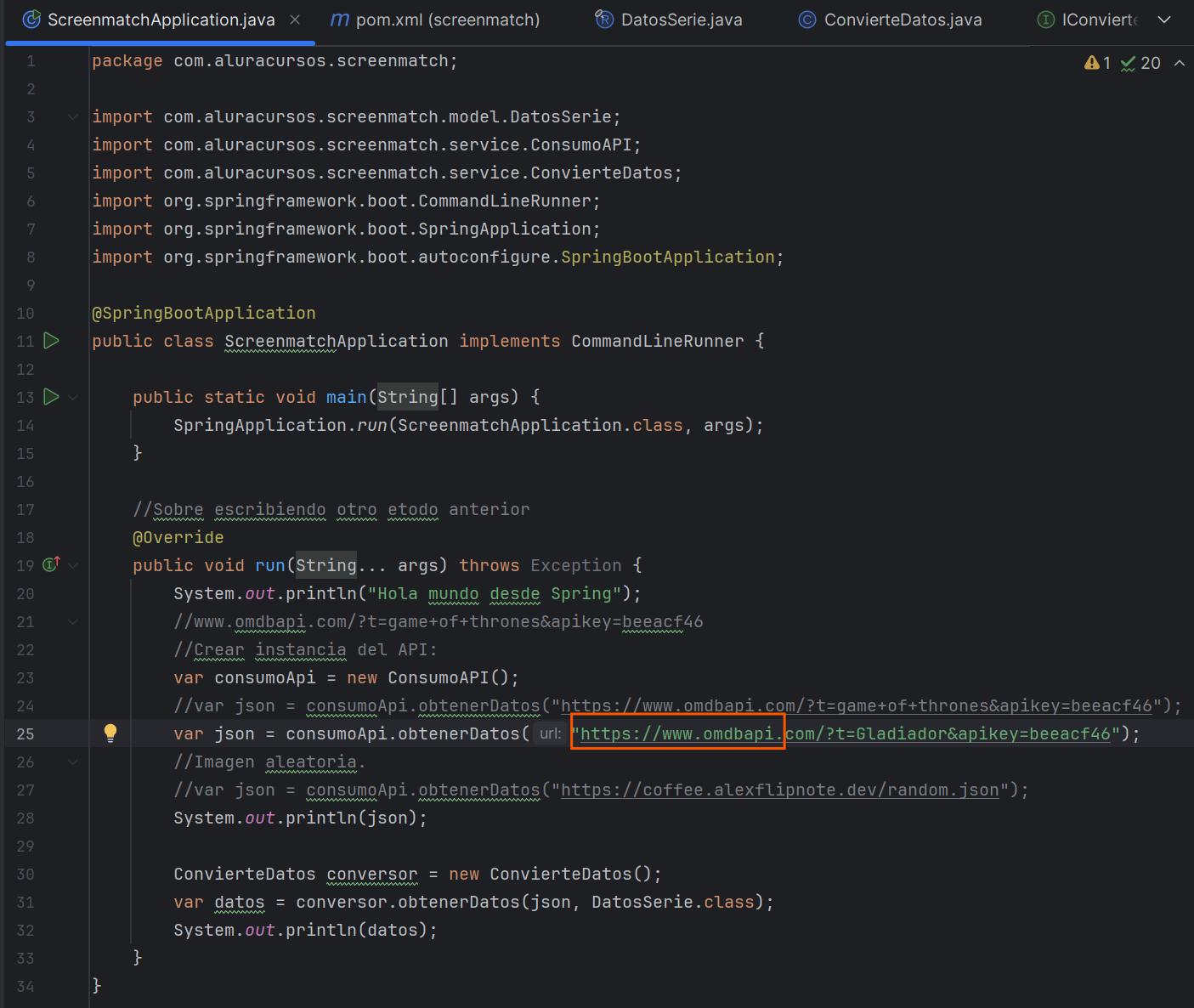Click the 'package com.aluracursos.screenmatch;' line
The image size is (1194, 1008).
(275, 60)
